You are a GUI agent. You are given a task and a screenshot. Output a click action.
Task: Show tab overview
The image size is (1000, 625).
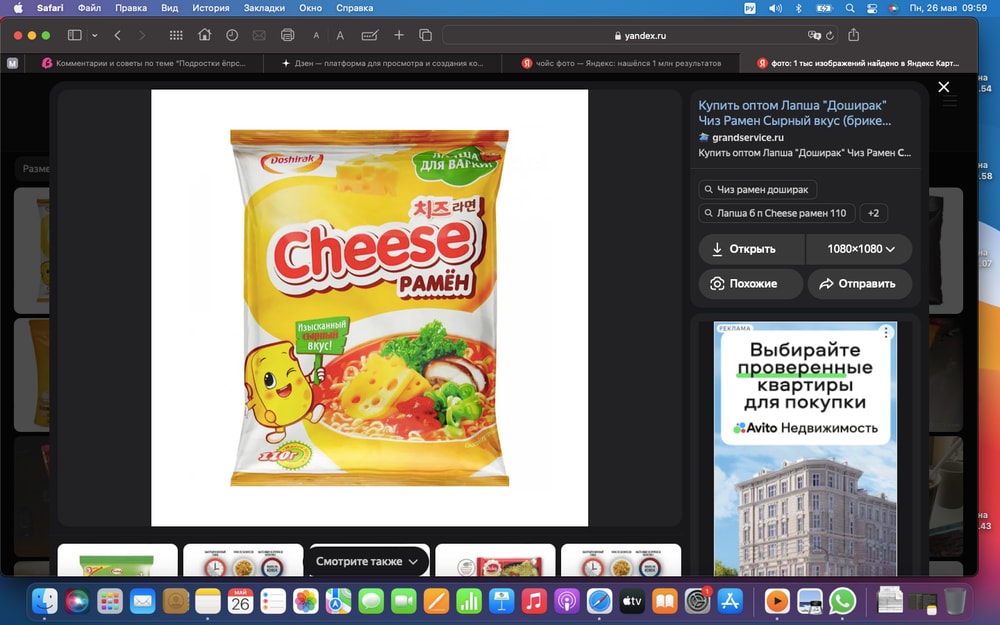425,35
